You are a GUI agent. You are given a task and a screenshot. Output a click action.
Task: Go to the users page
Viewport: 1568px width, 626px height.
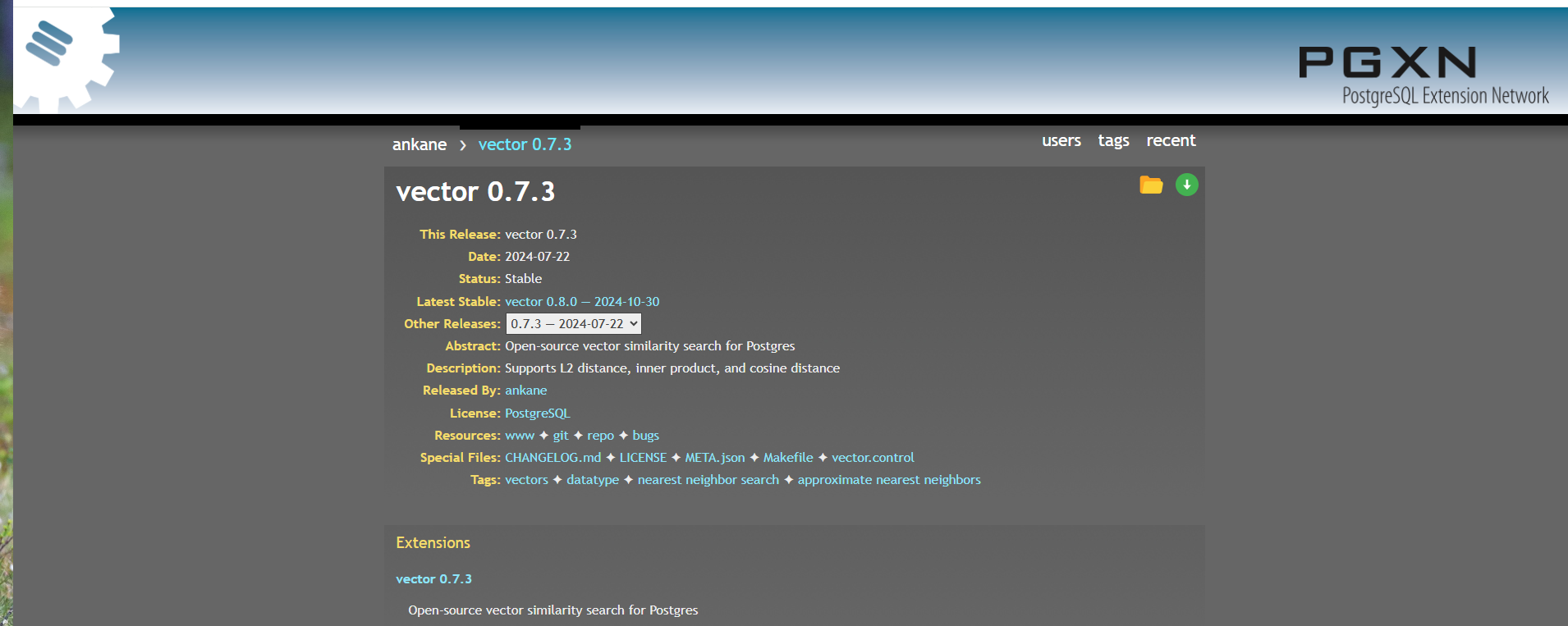1061,140
